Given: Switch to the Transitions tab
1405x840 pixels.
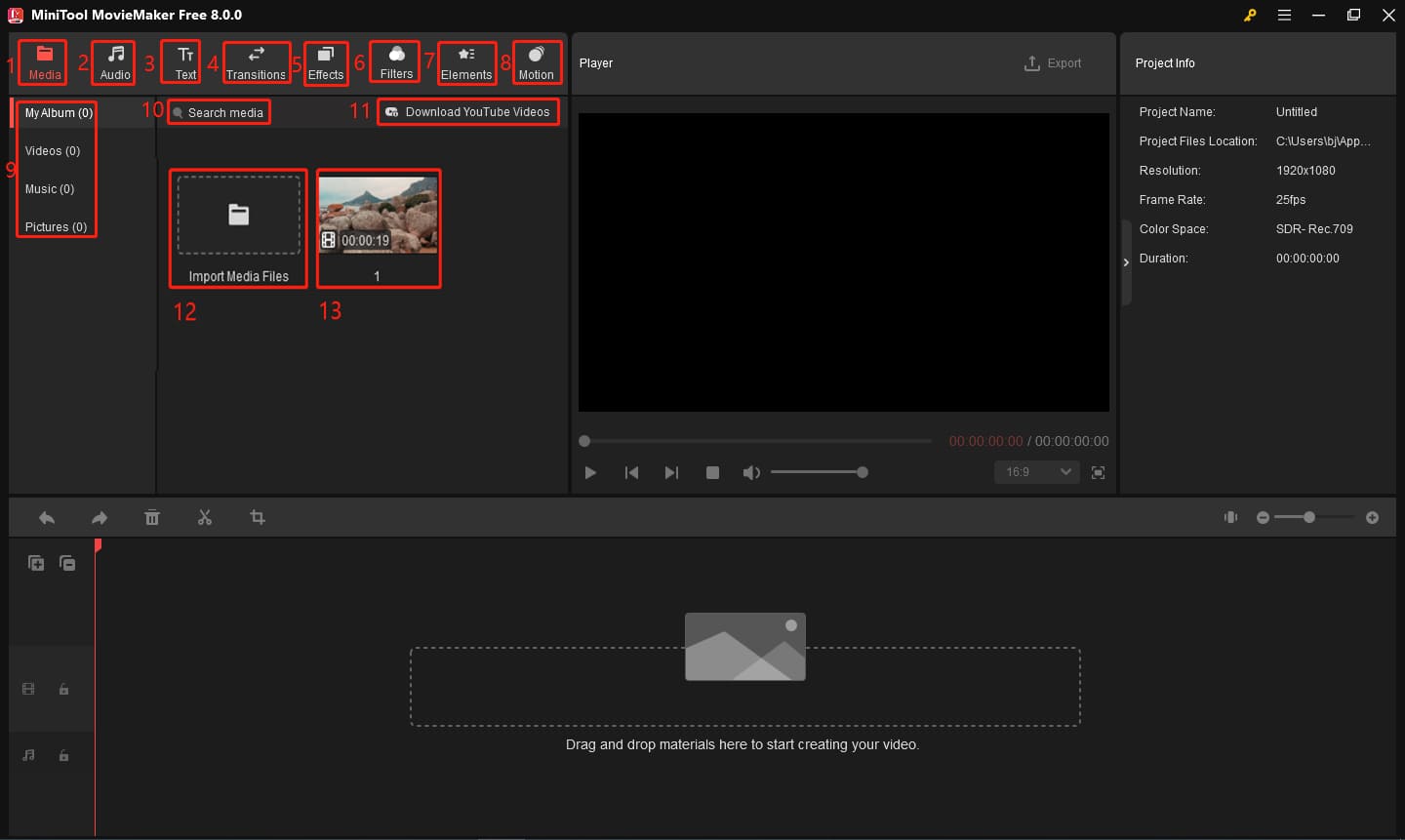Looking at the screenshot, I should tap(256, 62).
